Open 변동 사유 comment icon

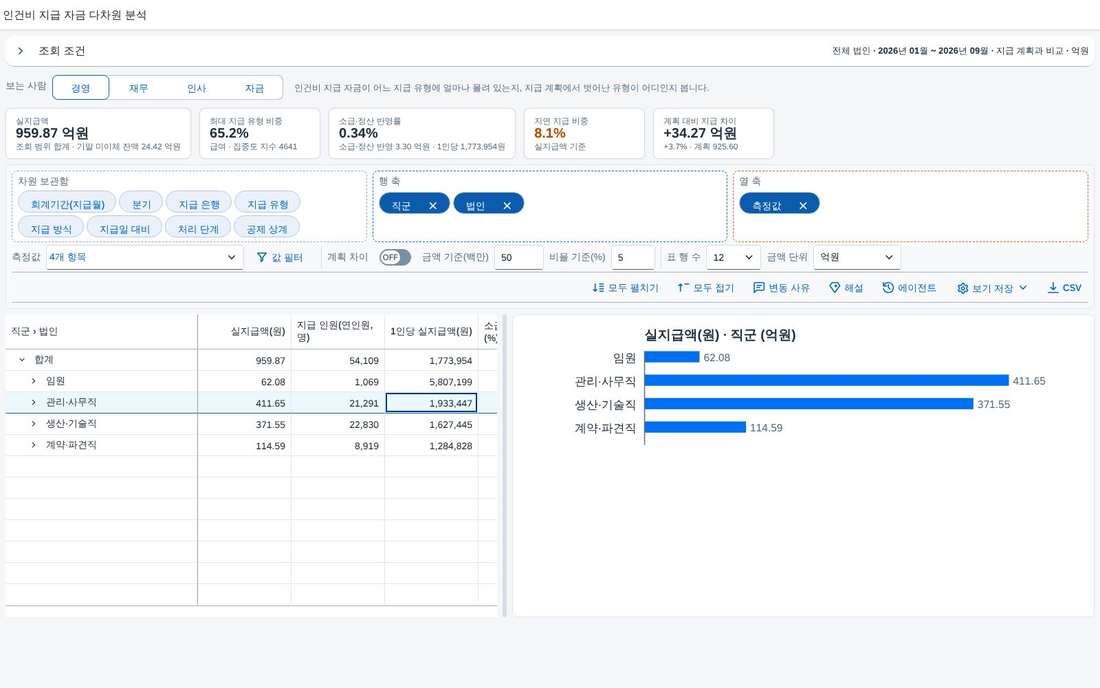(758, 288)
